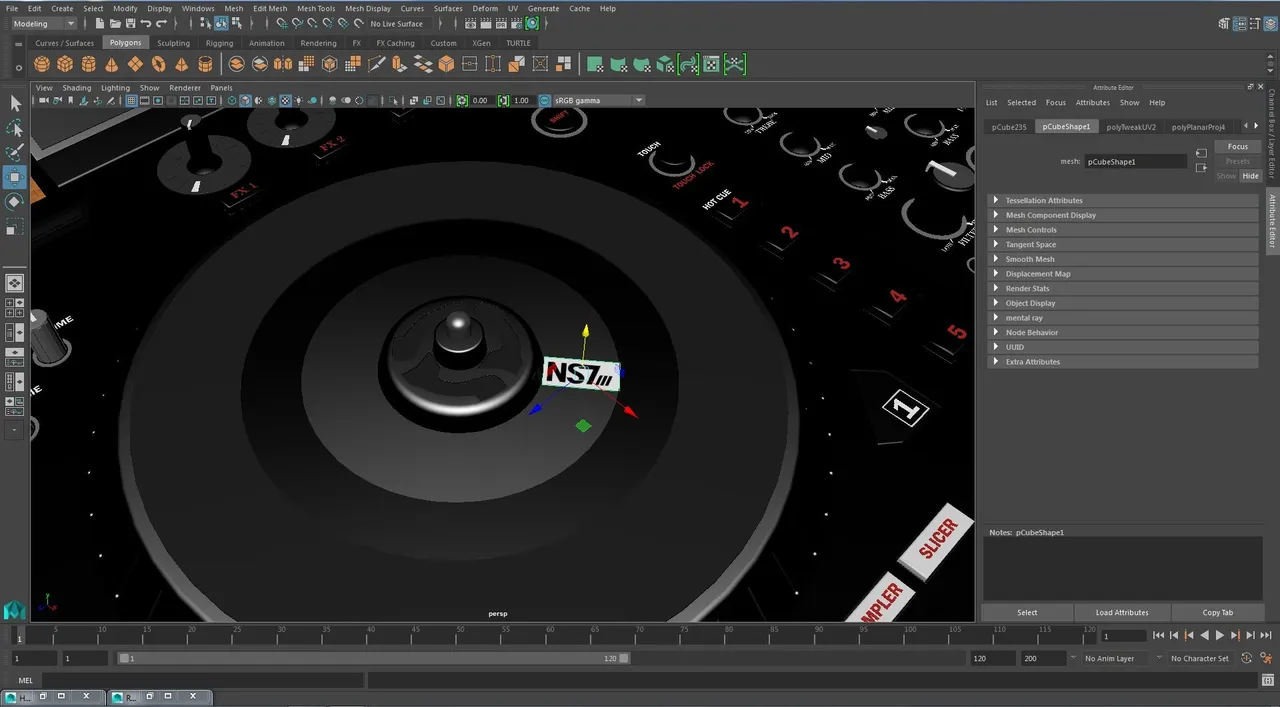Click the Auto Keyframe toggle icon
1280x707 pixels.
pyautogui.click(x=1247, y=658)
